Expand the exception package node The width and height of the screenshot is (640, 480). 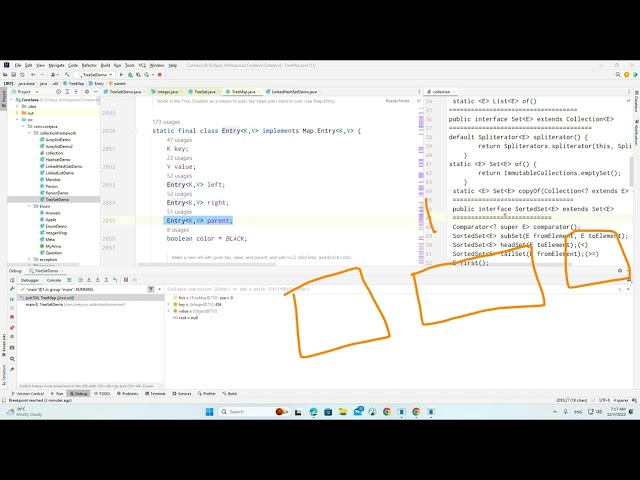click(x=29, y=260)
